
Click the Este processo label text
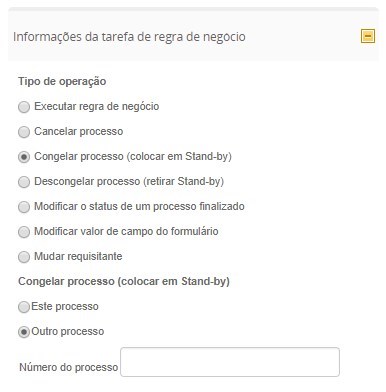pyautogui.click(x=65, y=307)
